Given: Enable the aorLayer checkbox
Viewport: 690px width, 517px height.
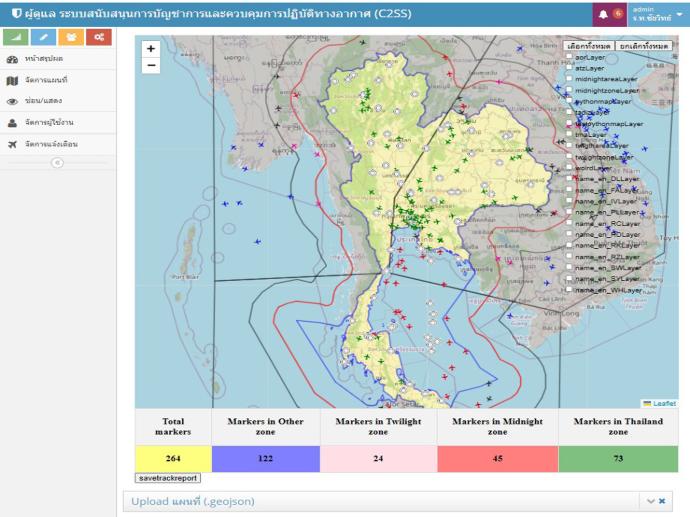Looking at the screenshot, I should tap(569, 57).
